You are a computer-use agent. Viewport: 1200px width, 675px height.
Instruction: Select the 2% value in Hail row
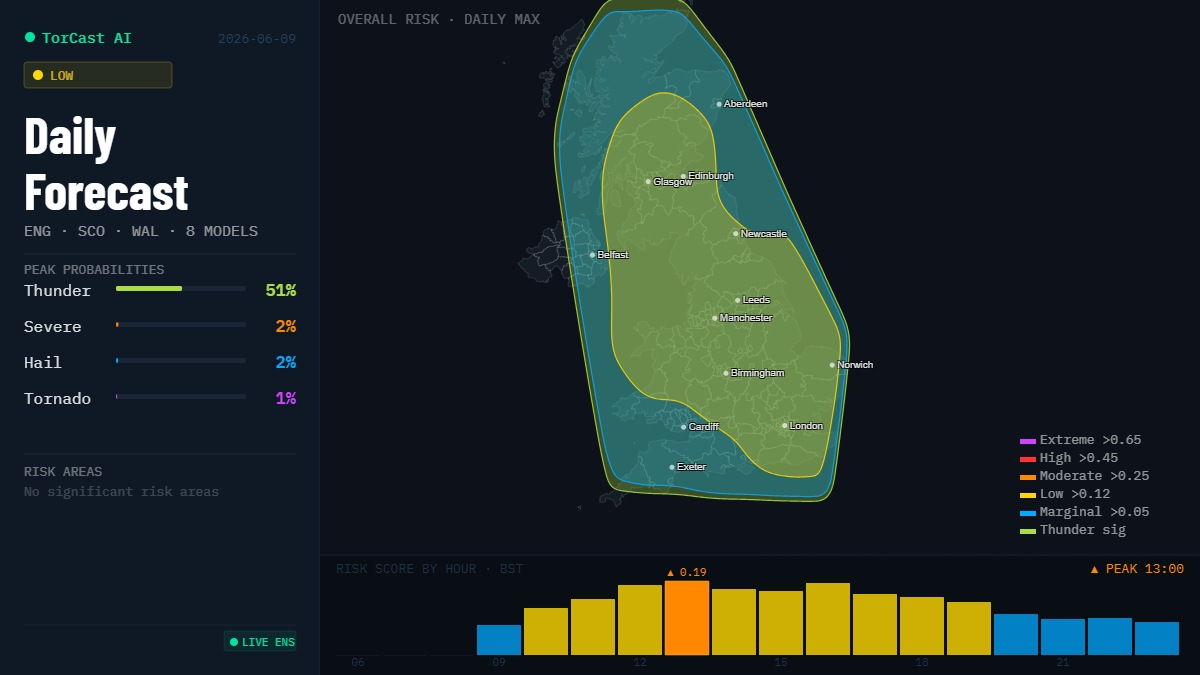(286, 363)
